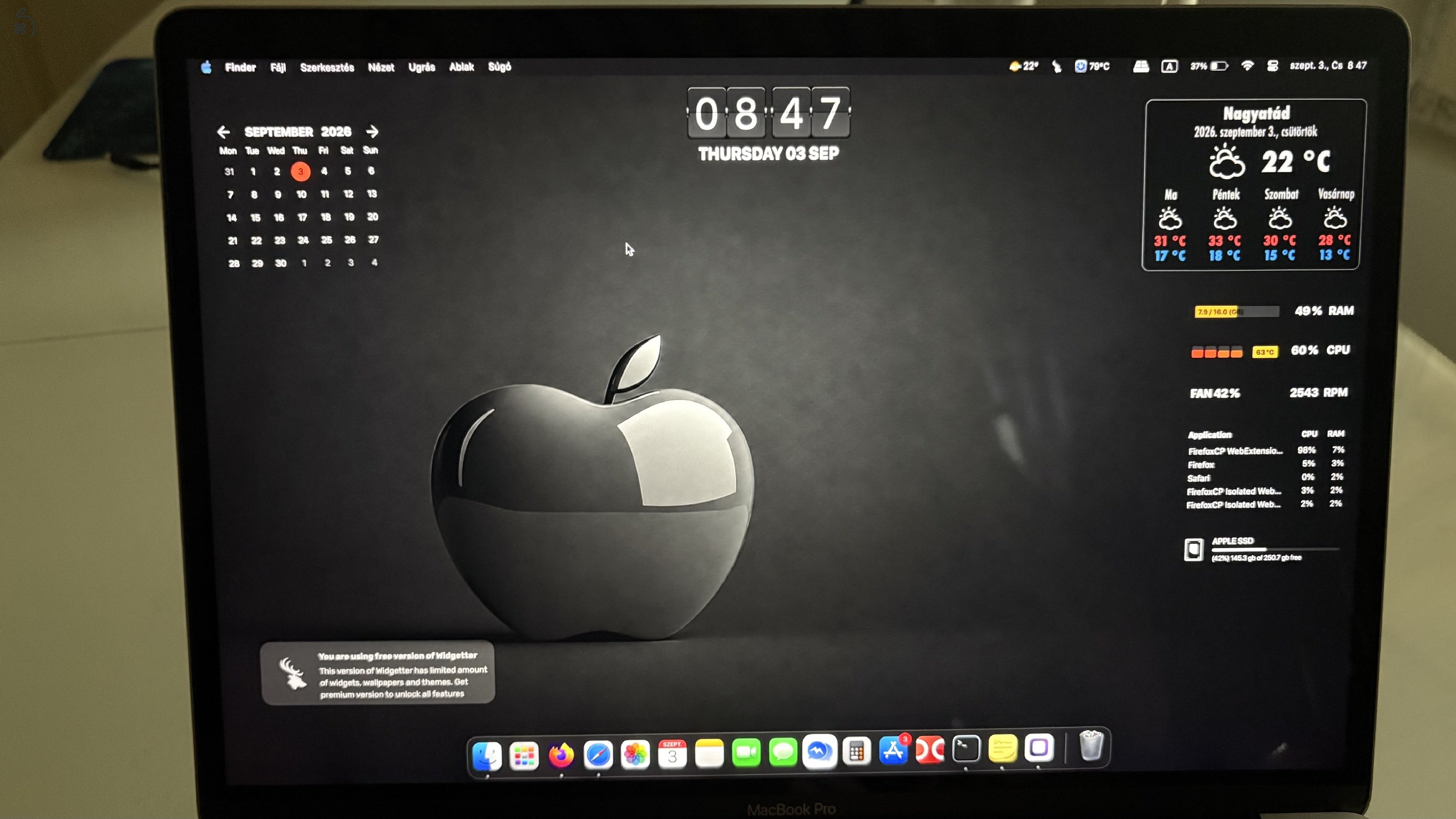
Task: Open Messages from the Dock
Action: [x=783, y=752]
